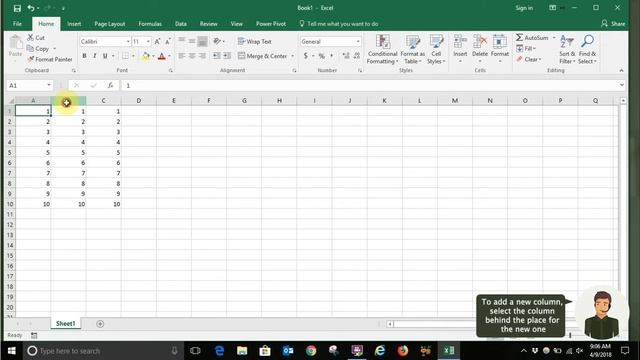Open the Format cells menu

pyautogui.click(x=500, y=49)
